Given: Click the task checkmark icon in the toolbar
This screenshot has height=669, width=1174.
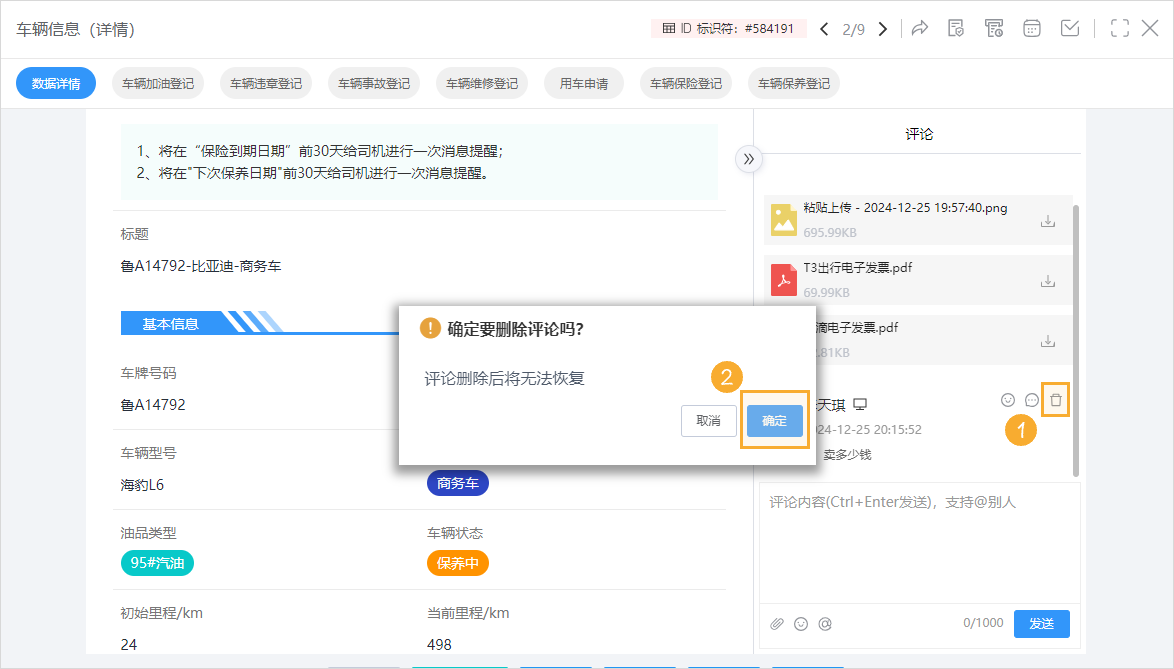Looking at the screenshot, I should 1069,28.
